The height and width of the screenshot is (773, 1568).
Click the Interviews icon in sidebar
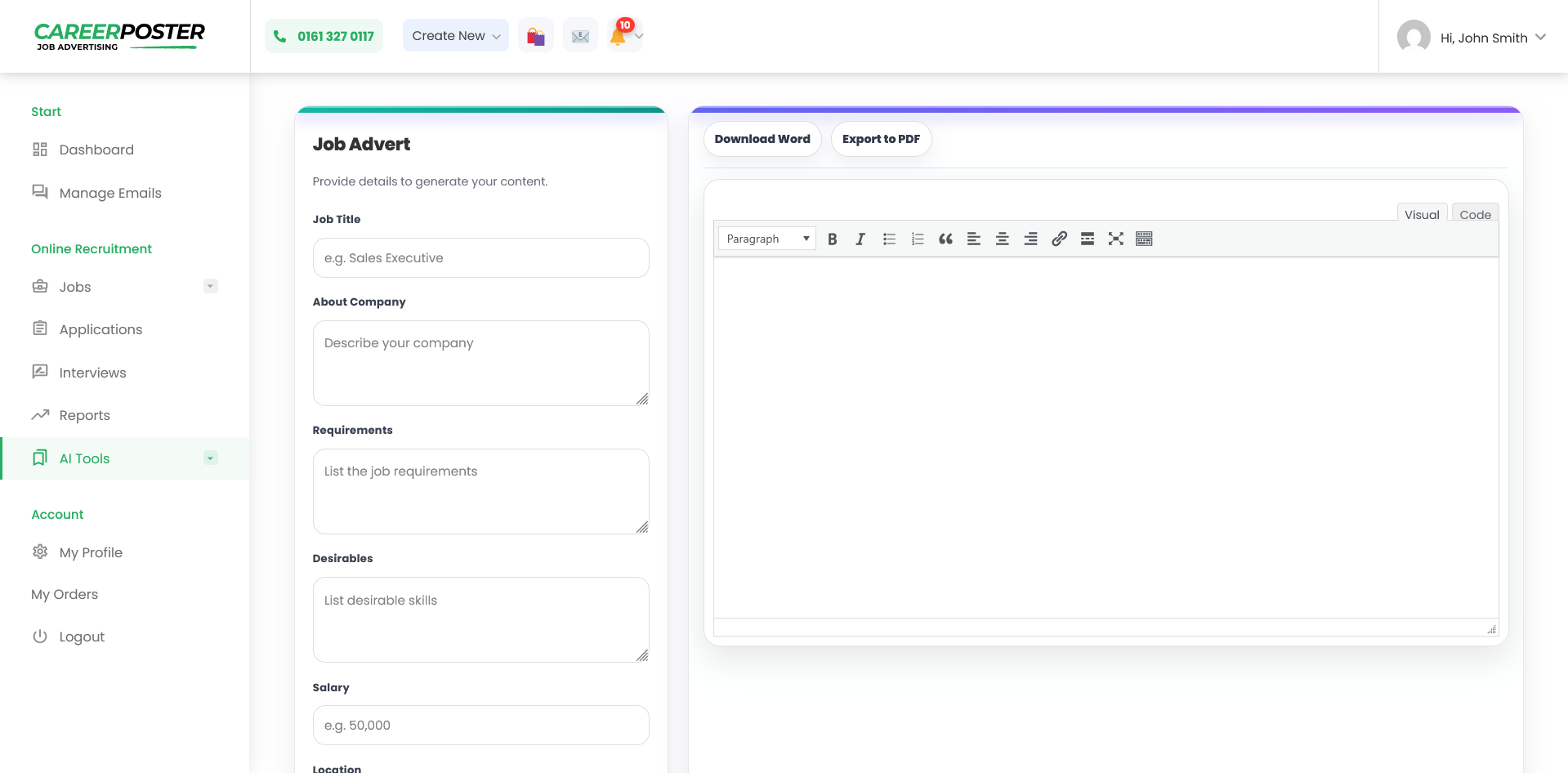point(40,372)
